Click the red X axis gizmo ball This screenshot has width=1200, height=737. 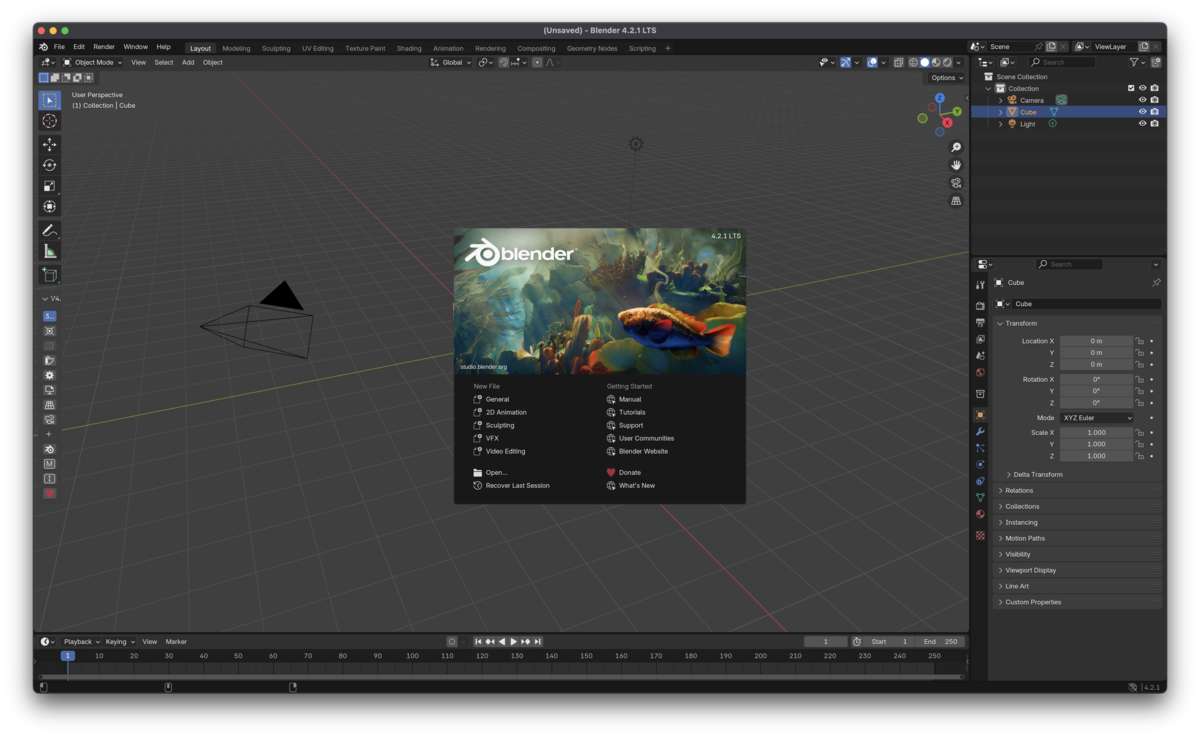[947, 122]
